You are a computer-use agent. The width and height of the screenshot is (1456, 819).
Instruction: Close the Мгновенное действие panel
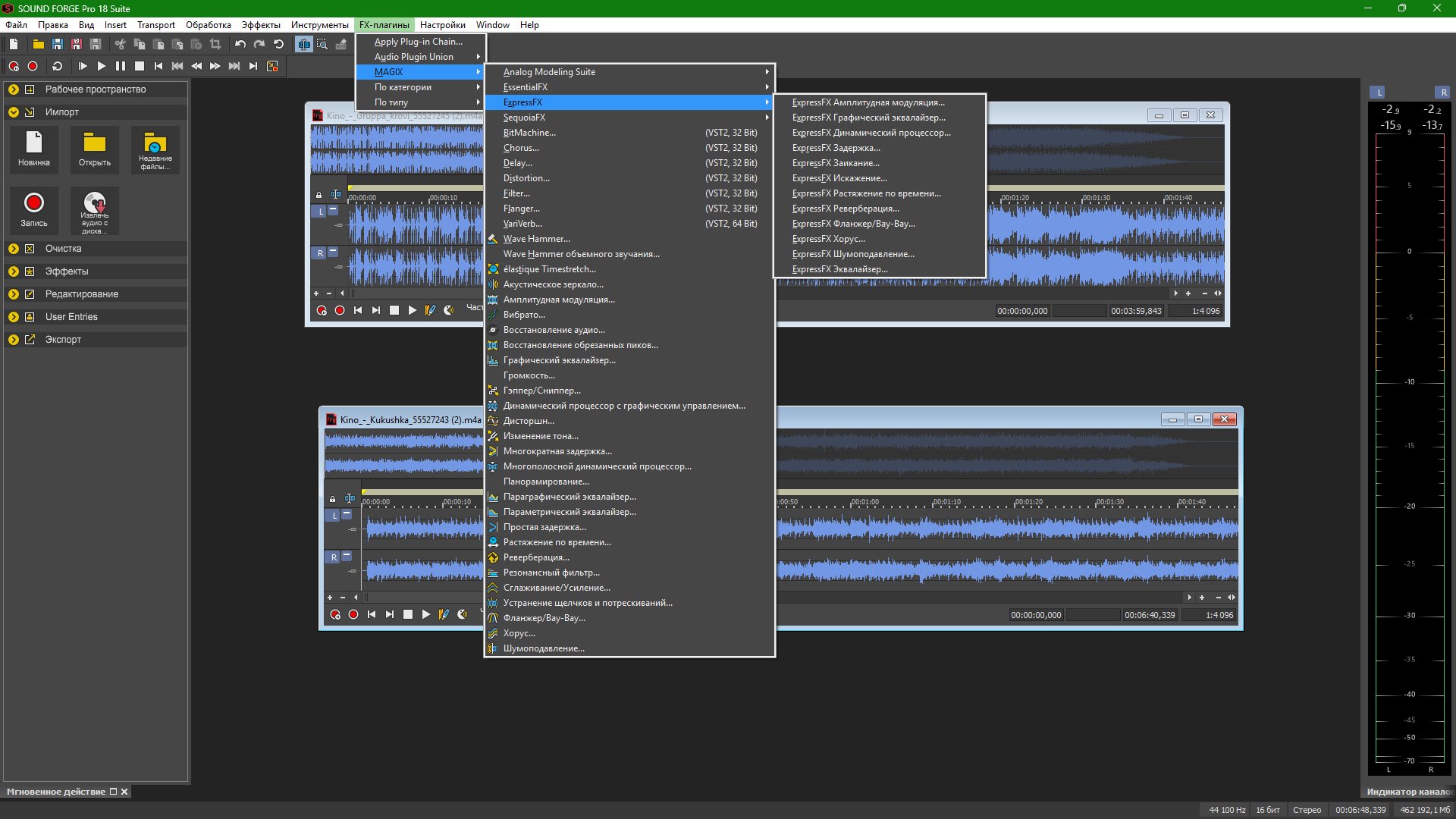tap(125, 792)
